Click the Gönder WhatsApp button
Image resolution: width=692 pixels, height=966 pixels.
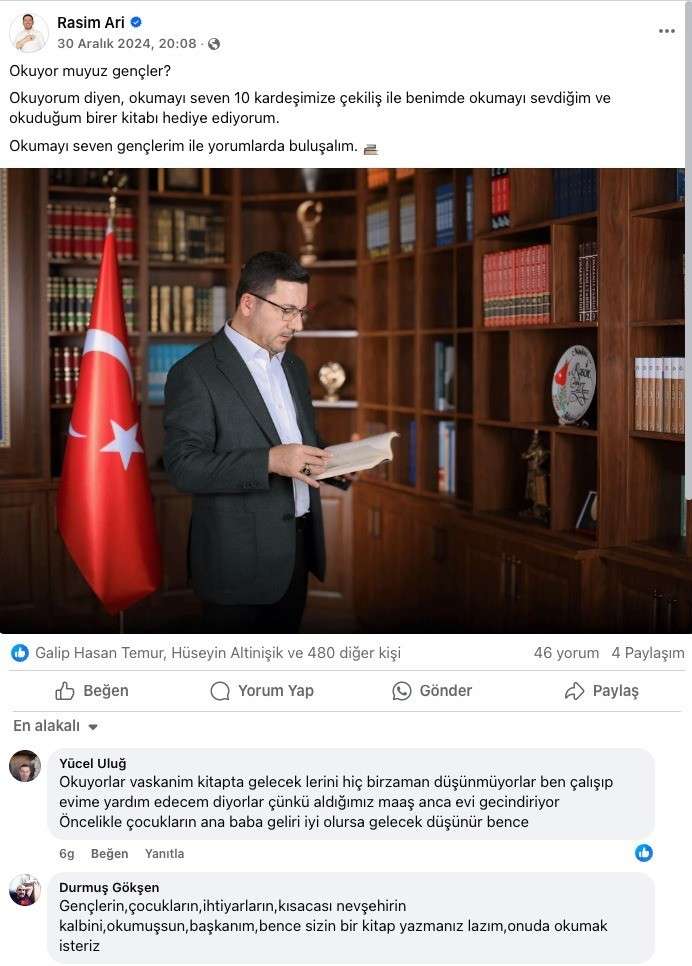(432, 691)
